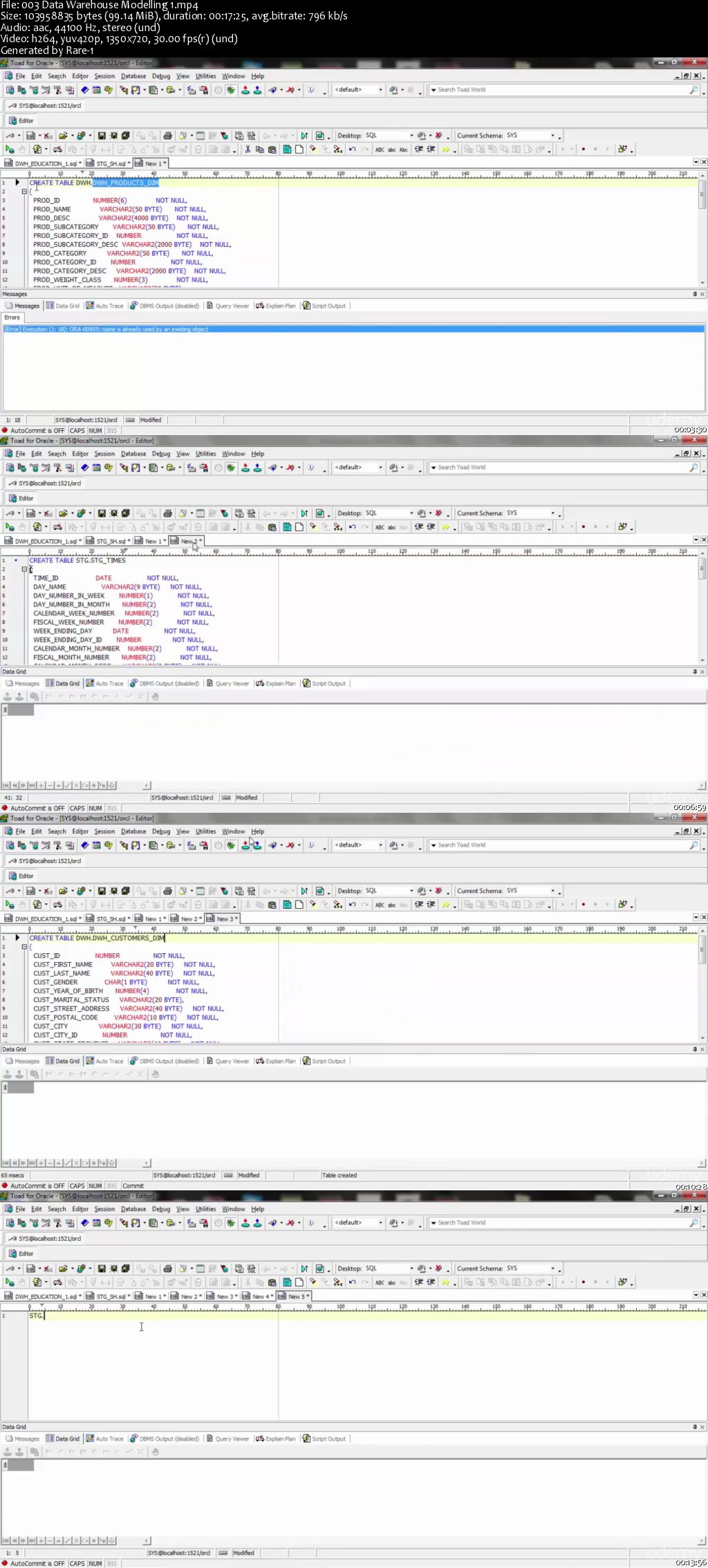Viewport: 708px width, 1568px height.
Task: Select New 3 editor tab in 00:10:28 frame
Action: pyautogui.click(x=223, y=919)
